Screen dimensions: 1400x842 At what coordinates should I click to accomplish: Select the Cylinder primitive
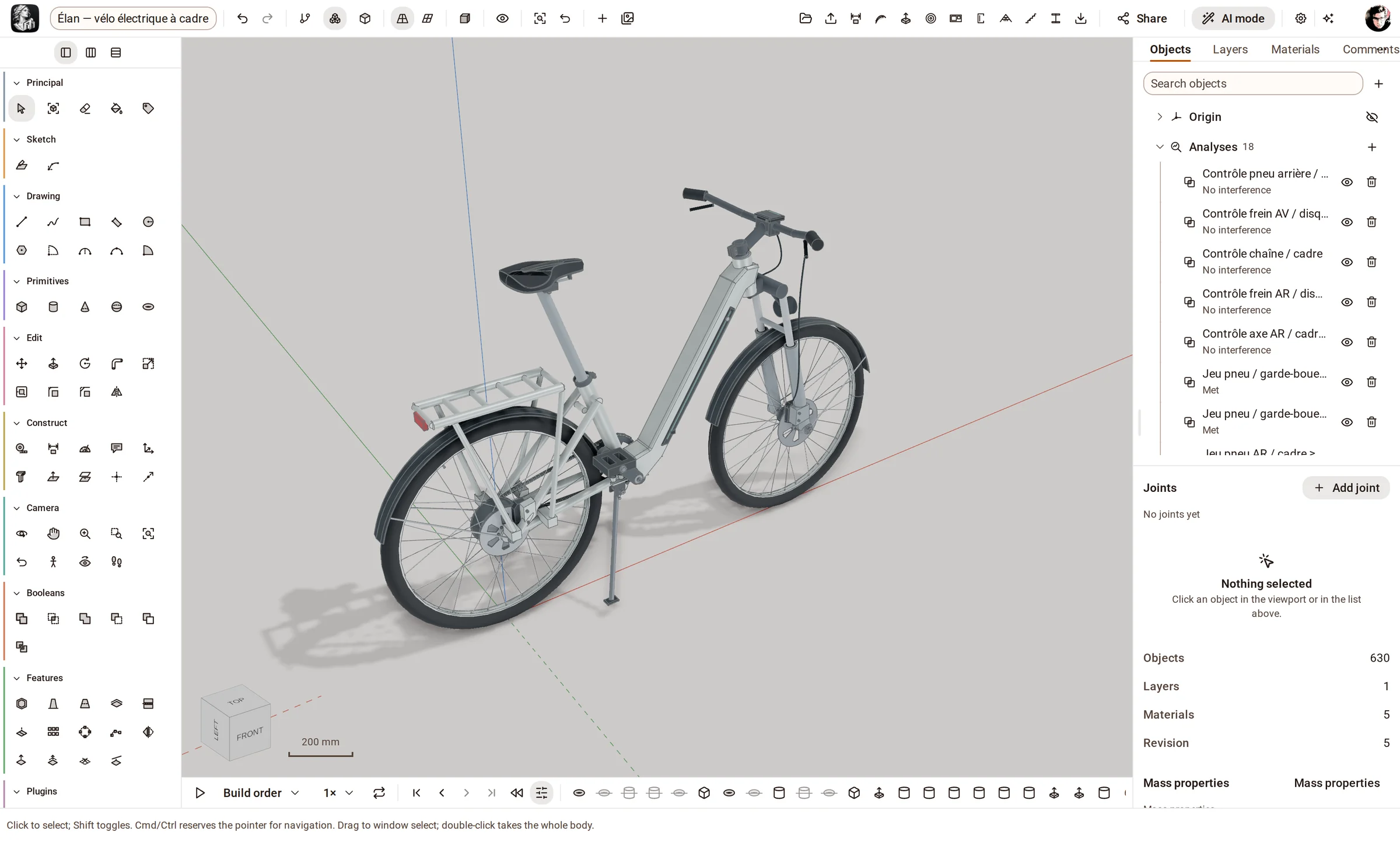point(53,307)
